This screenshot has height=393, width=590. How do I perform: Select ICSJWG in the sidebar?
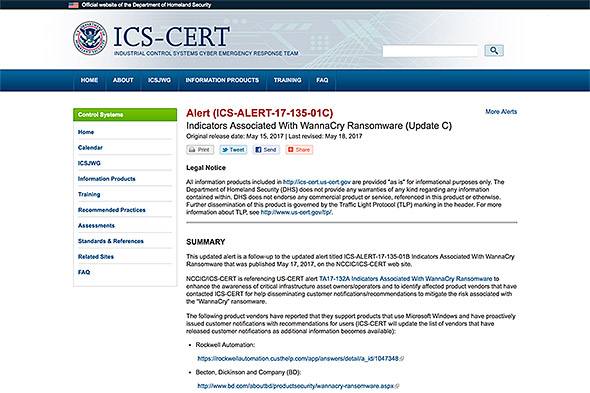coord(89,163)
